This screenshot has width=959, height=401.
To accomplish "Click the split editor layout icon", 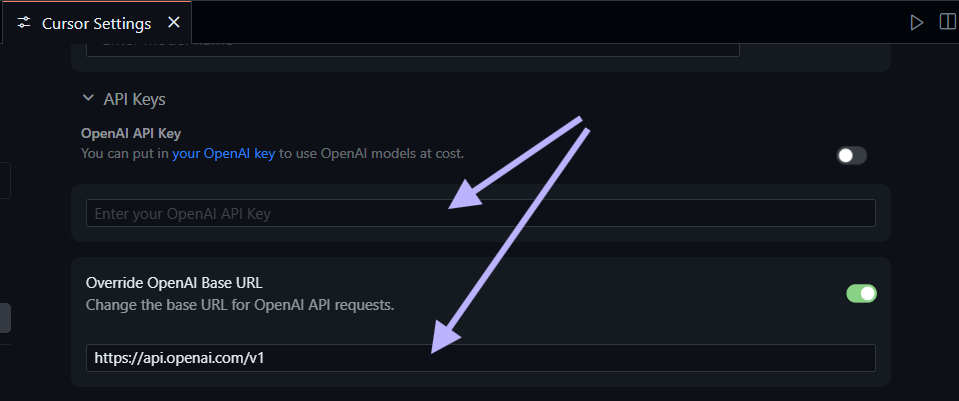I will (x=946, y=22).
